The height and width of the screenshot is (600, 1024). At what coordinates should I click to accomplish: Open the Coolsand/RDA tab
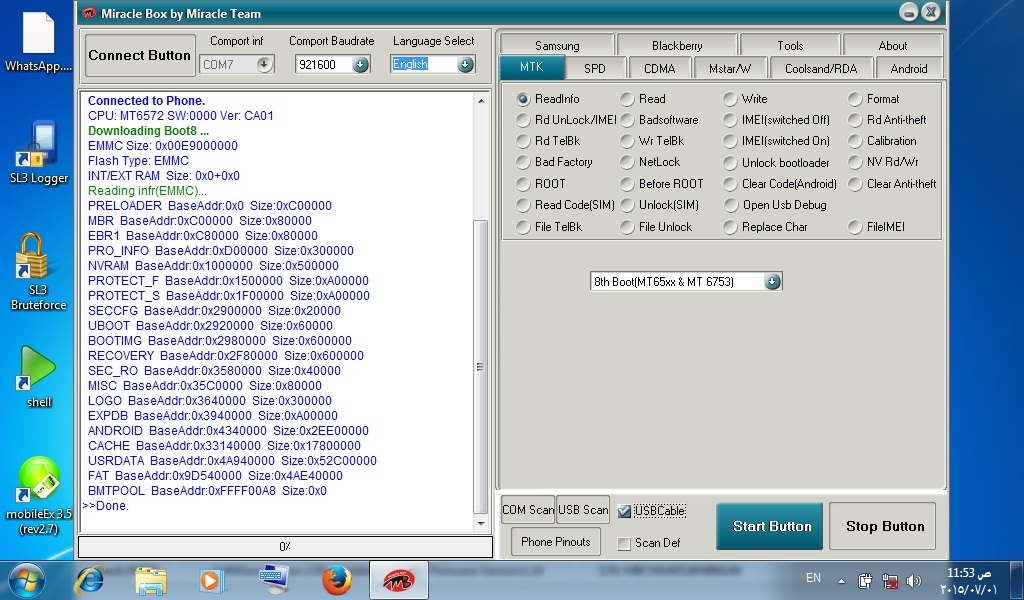(x=821, y=69)
